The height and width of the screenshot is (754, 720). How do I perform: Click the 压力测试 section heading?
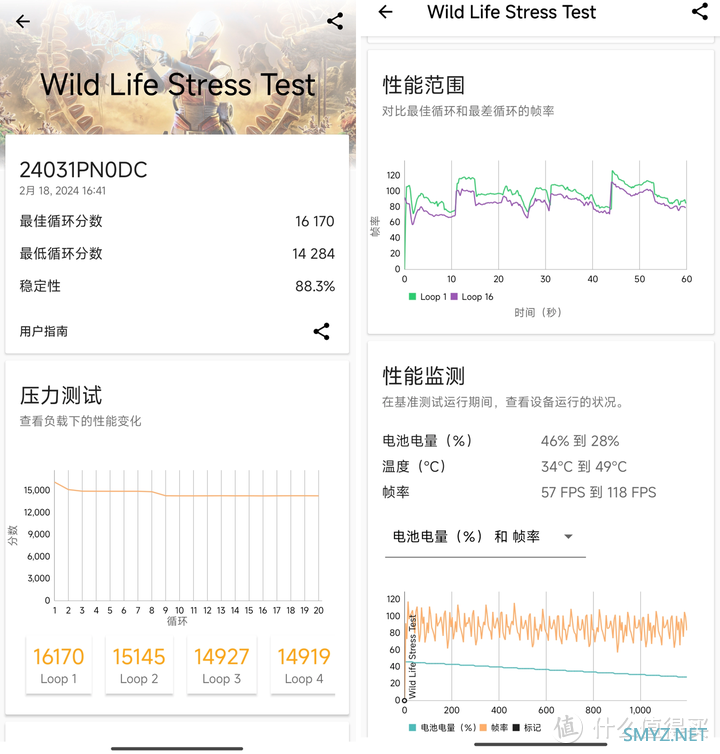click(61, 396)
